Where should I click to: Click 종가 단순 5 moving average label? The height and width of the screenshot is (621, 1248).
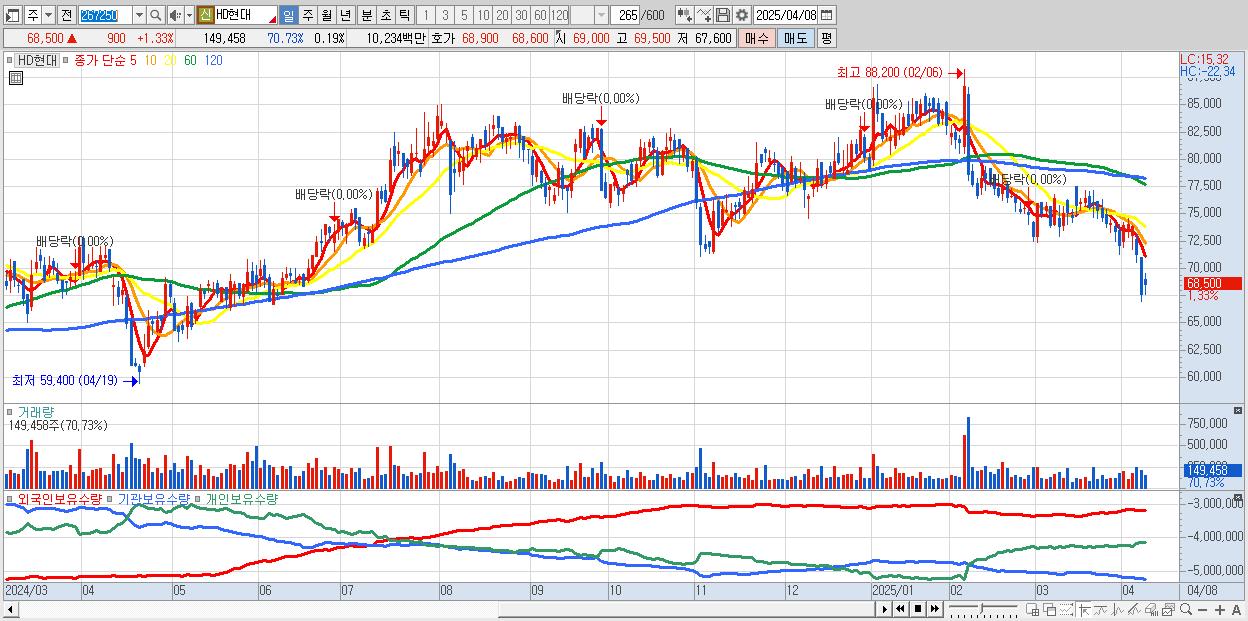(105, 60)
